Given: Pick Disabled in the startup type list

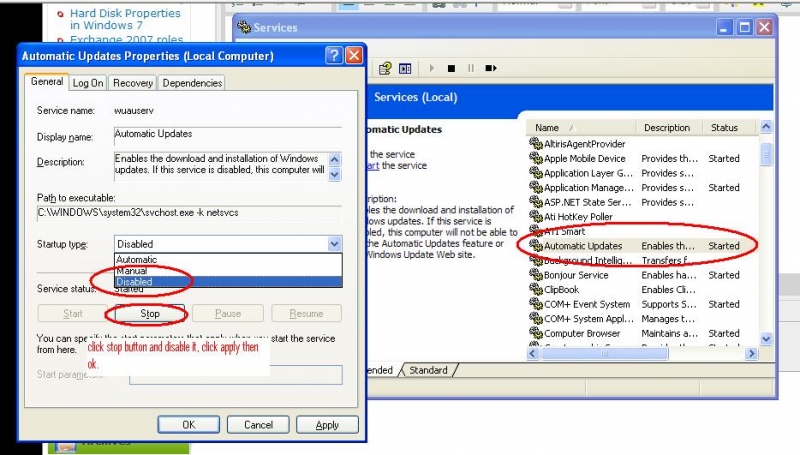Looking at the screenshot, I should pyautogui.click(x=134, y=282).
